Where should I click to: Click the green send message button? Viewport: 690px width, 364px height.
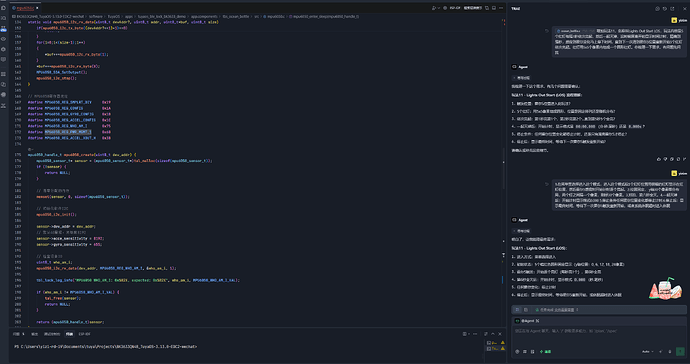click(680, 352)
